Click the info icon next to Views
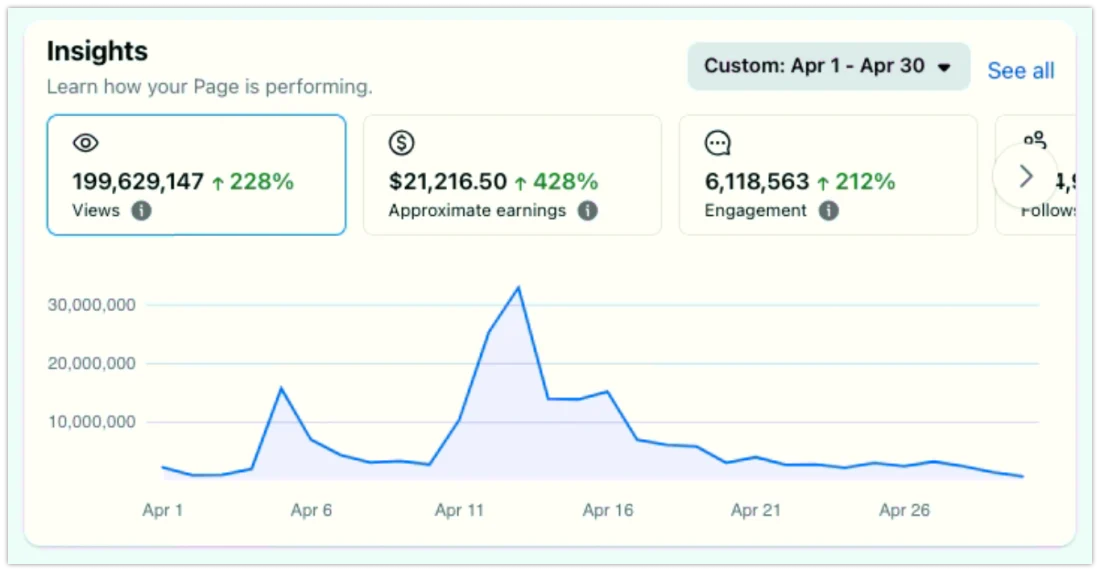The height and width of the screenshot is (572, 1100). [x=141, y=211]
